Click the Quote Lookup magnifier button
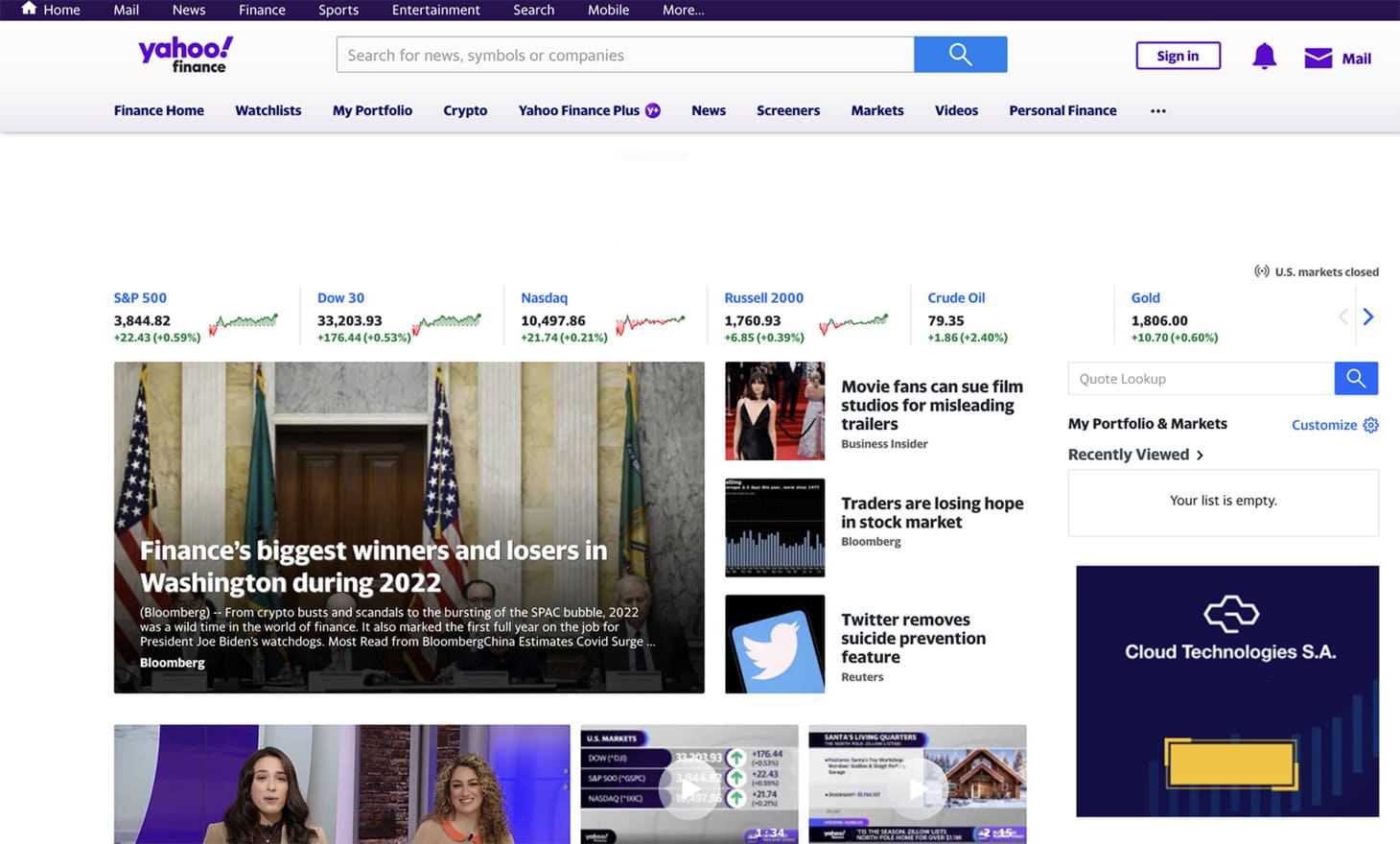Image resolution: width=1400 pixels, height=844 pixels. tap(1356, 379)
